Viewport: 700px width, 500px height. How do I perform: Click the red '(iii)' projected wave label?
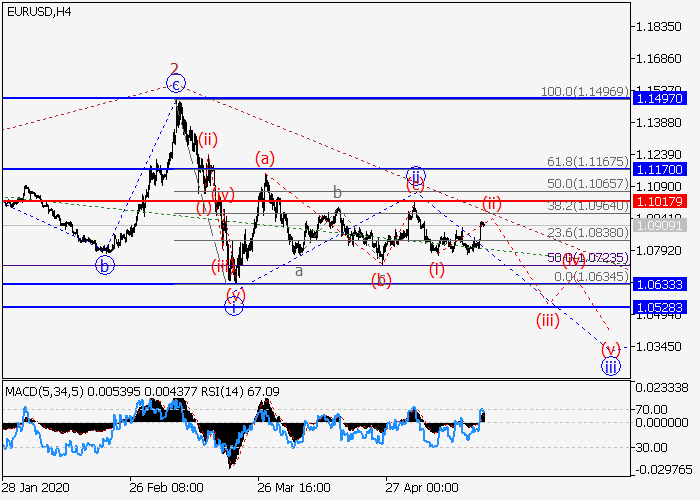[x=547, y=320]
